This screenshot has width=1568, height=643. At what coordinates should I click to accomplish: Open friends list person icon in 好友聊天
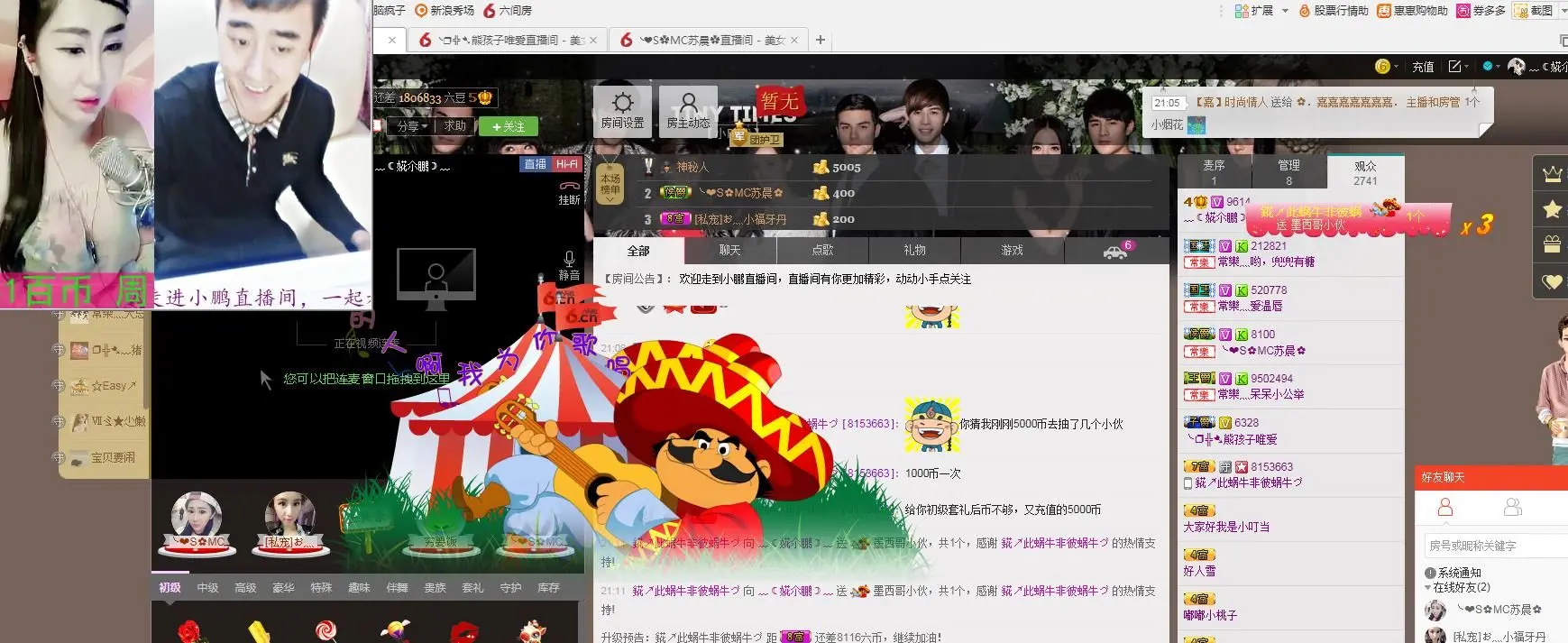point(1445,508)
